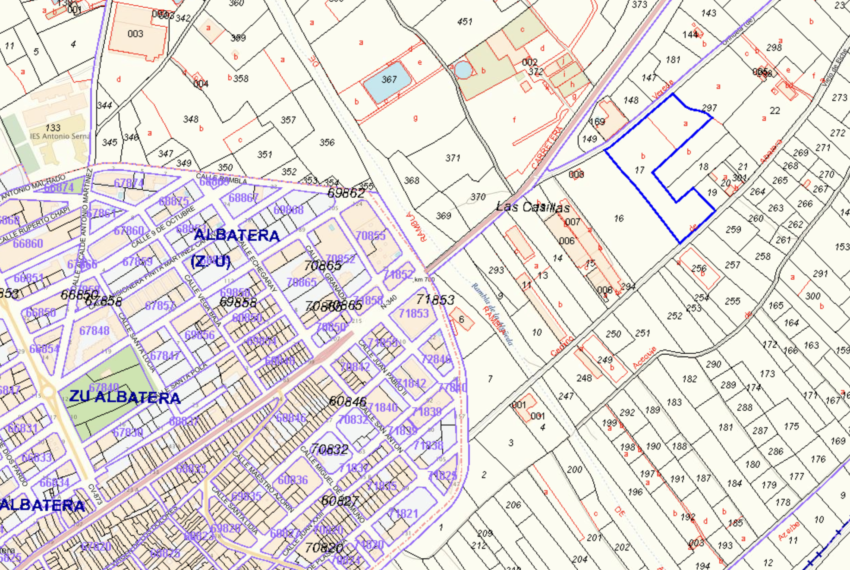Image resolution: width=850 pixels, height=570 pixels.
Task: Select parcel 200 in the south
Action: point(574,469)
